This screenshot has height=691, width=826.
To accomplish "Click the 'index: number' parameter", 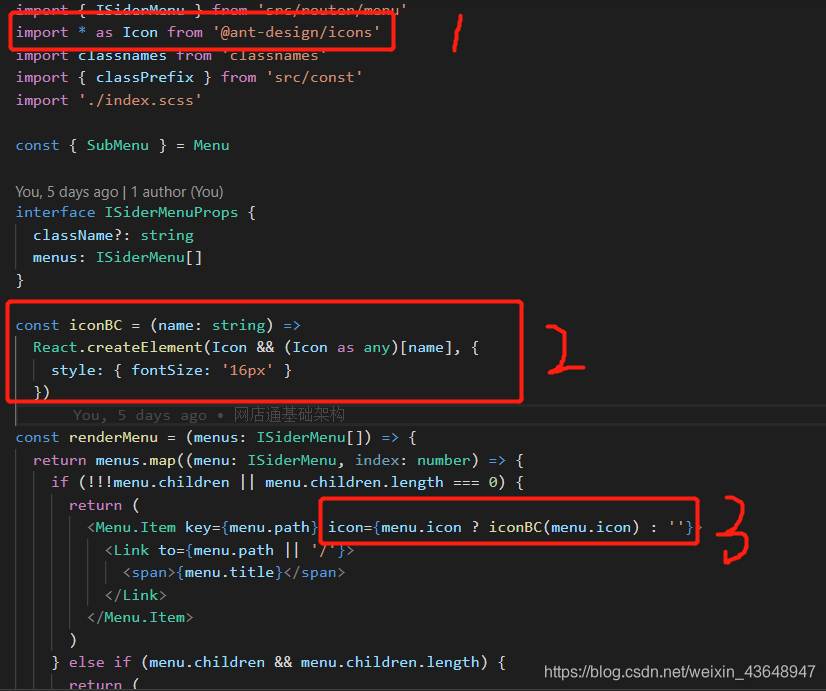I will (412, 460).
